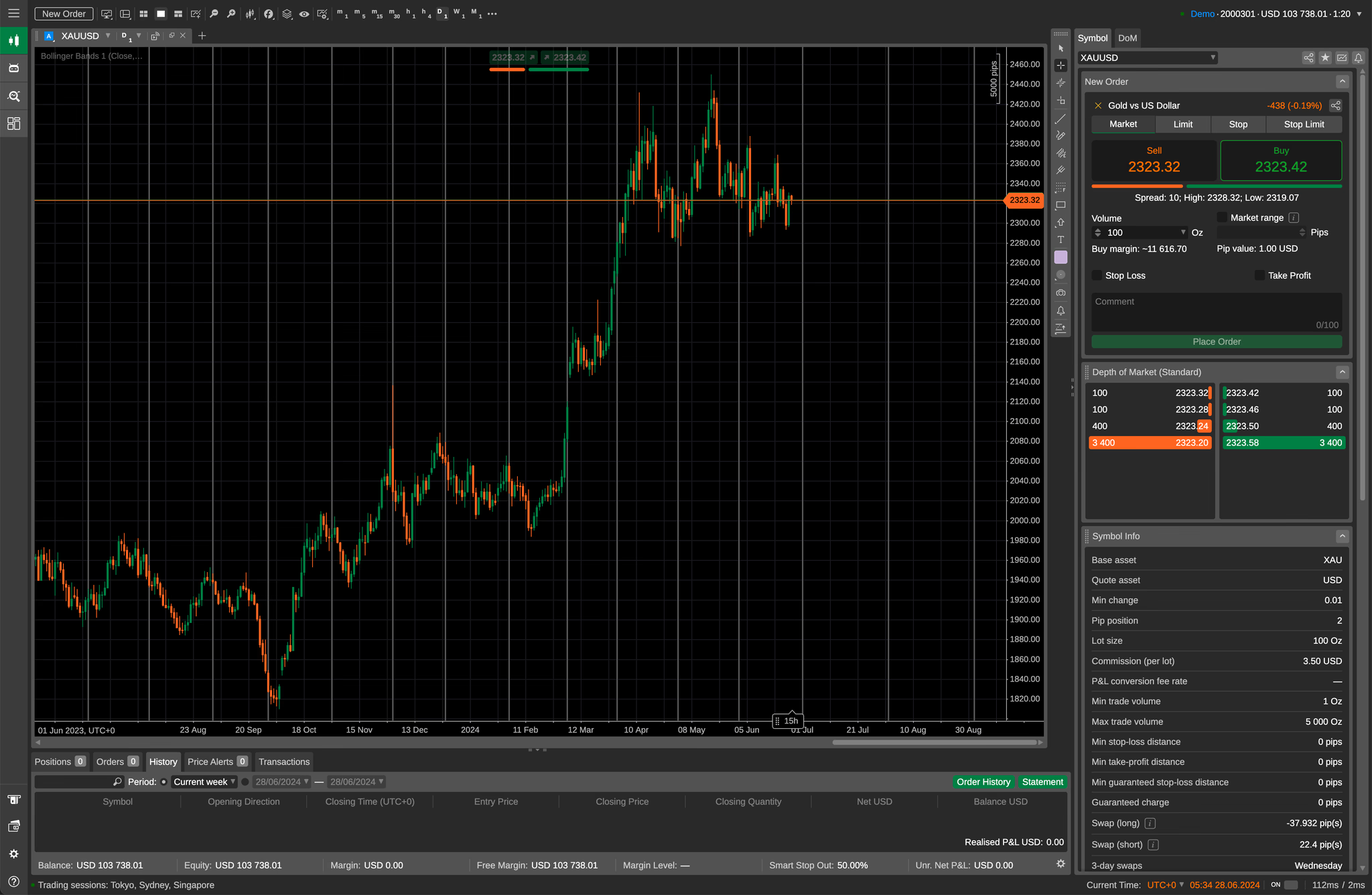1372x895 pixels.
Task: Select the Text drawing tool
Action: click(1061, 239)
